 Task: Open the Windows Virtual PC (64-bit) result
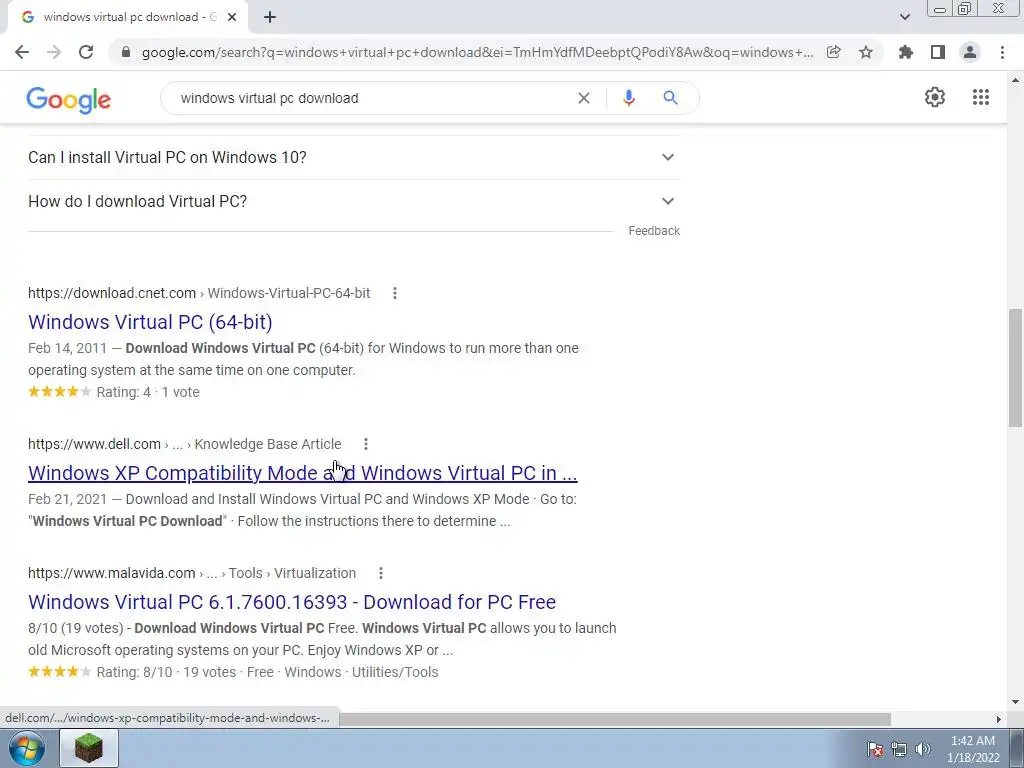point(150,322)
